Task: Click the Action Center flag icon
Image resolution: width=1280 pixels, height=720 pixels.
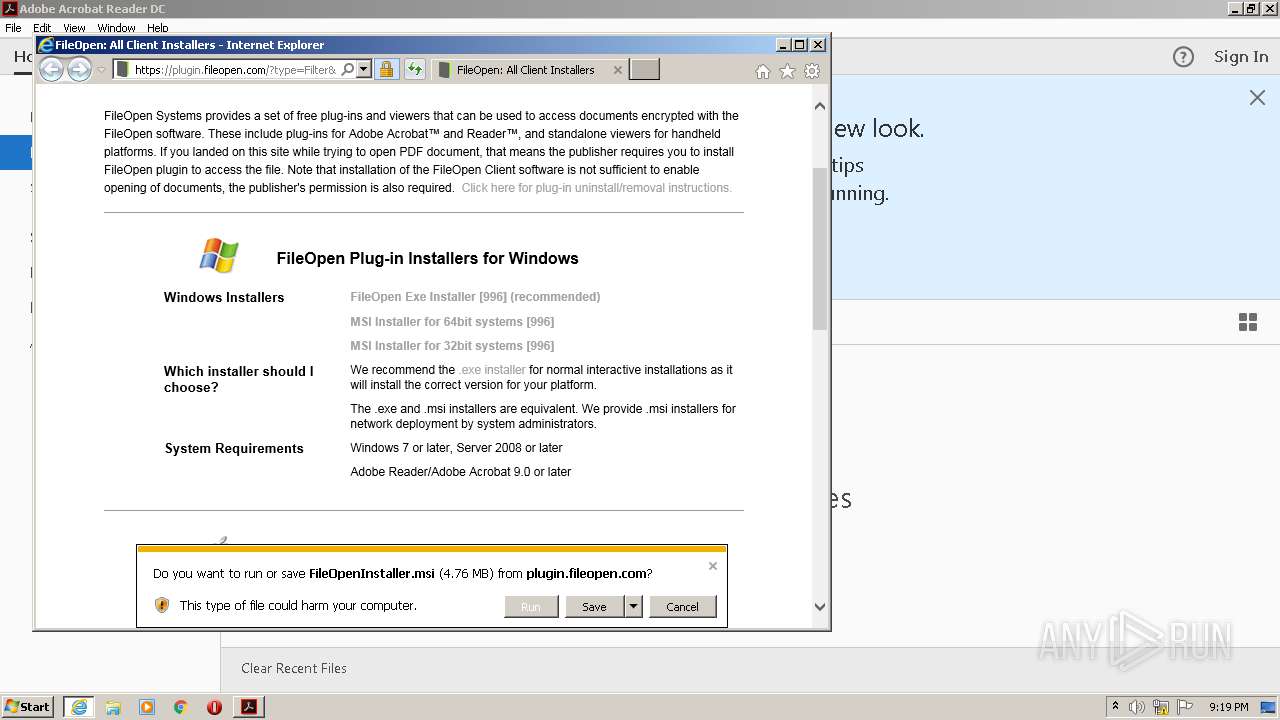Action: 1184,707
